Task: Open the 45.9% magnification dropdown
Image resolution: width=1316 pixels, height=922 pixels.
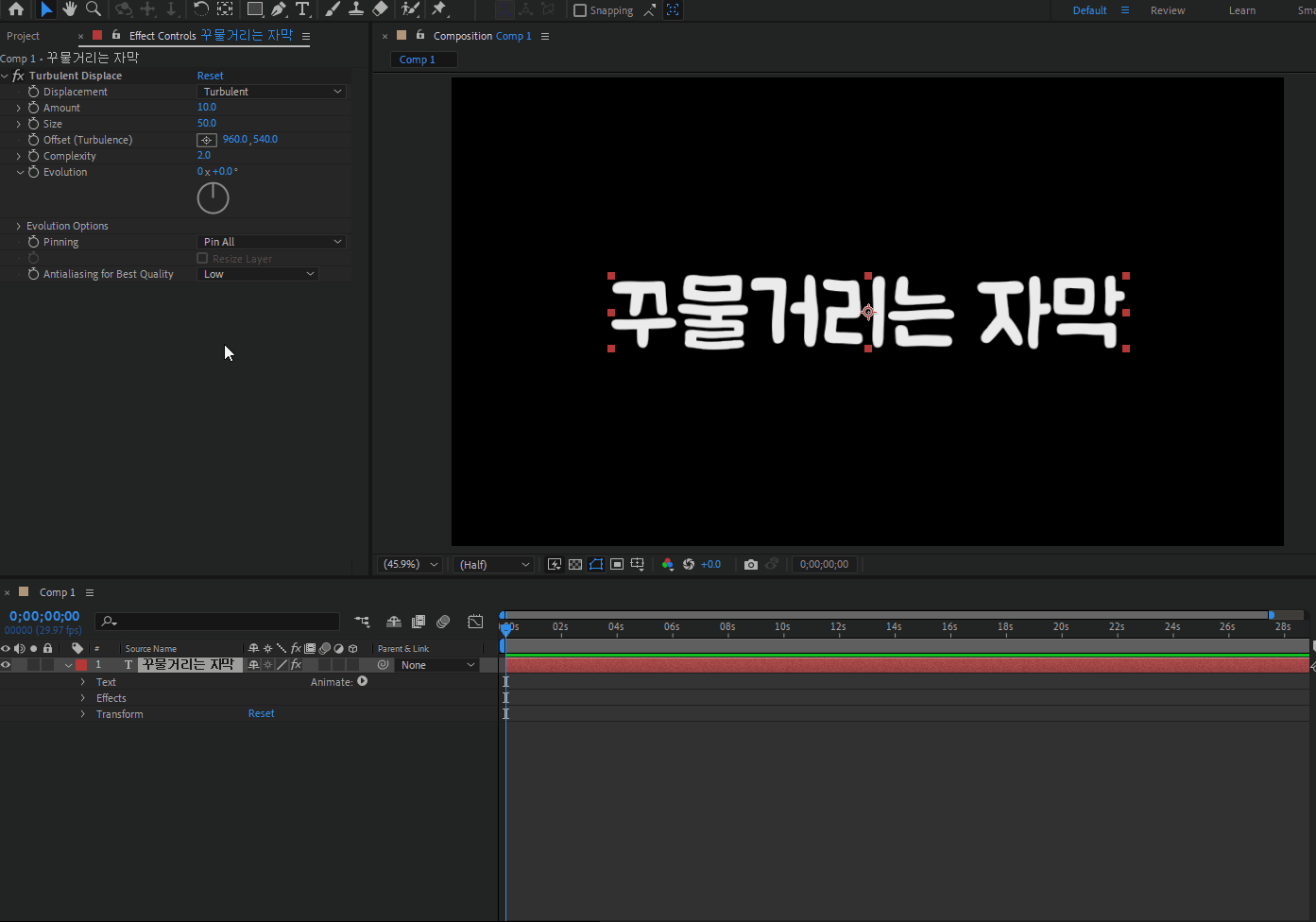Action: pyautogui.click(x=410, y=564)
